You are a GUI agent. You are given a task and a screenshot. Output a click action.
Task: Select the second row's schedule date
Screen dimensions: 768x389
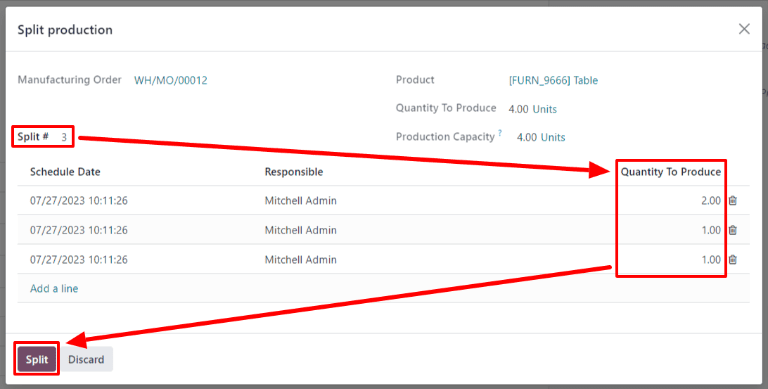(79, 230)
